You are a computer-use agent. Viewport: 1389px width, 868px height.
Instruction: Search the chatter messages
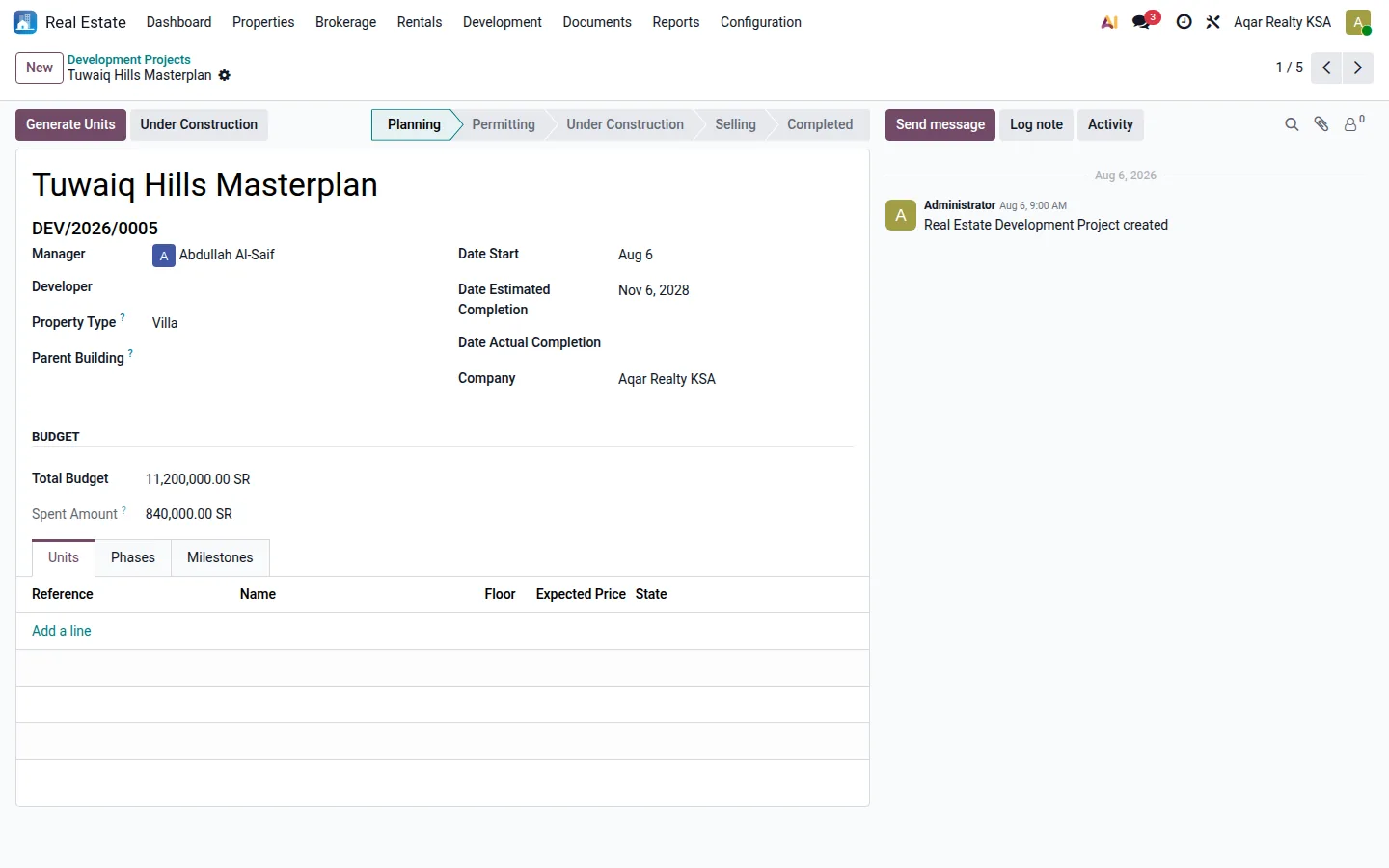(1292, 124)
